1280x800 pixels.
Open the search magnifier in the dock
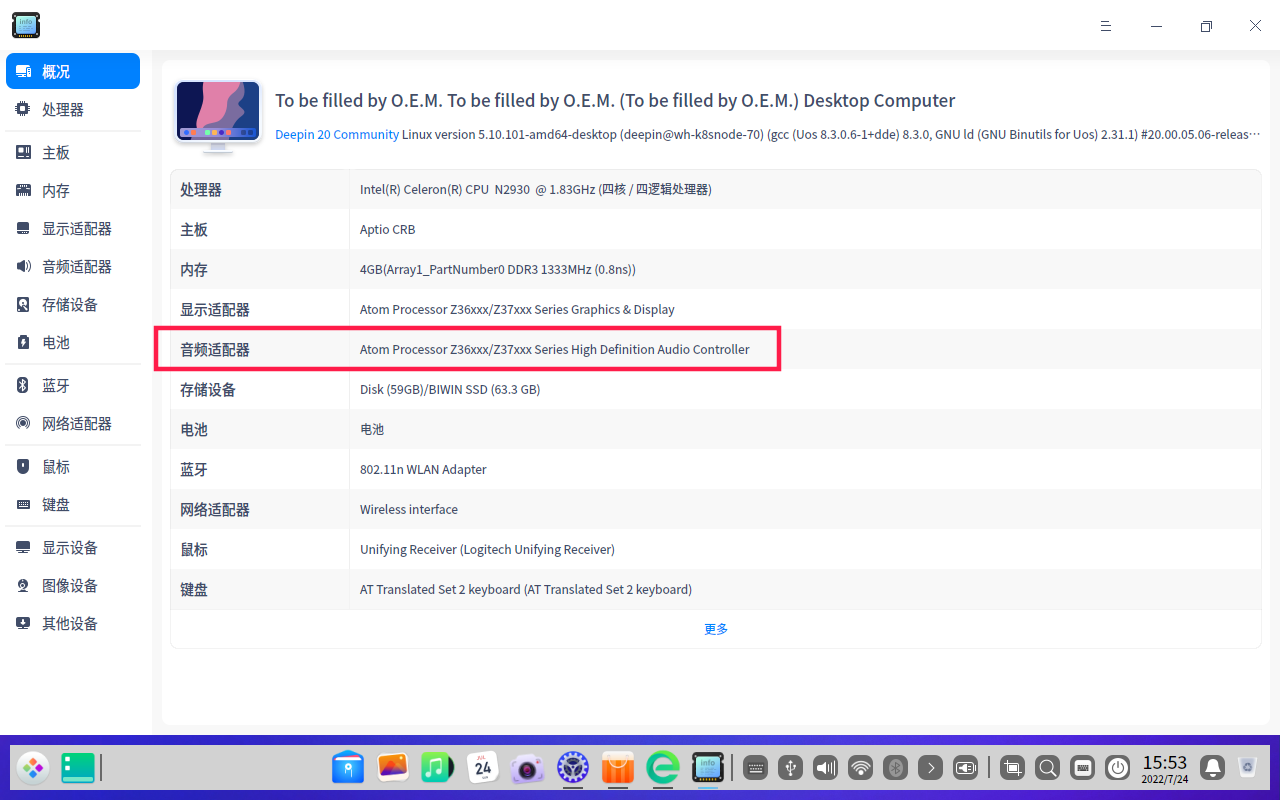tap(1048, 768)
